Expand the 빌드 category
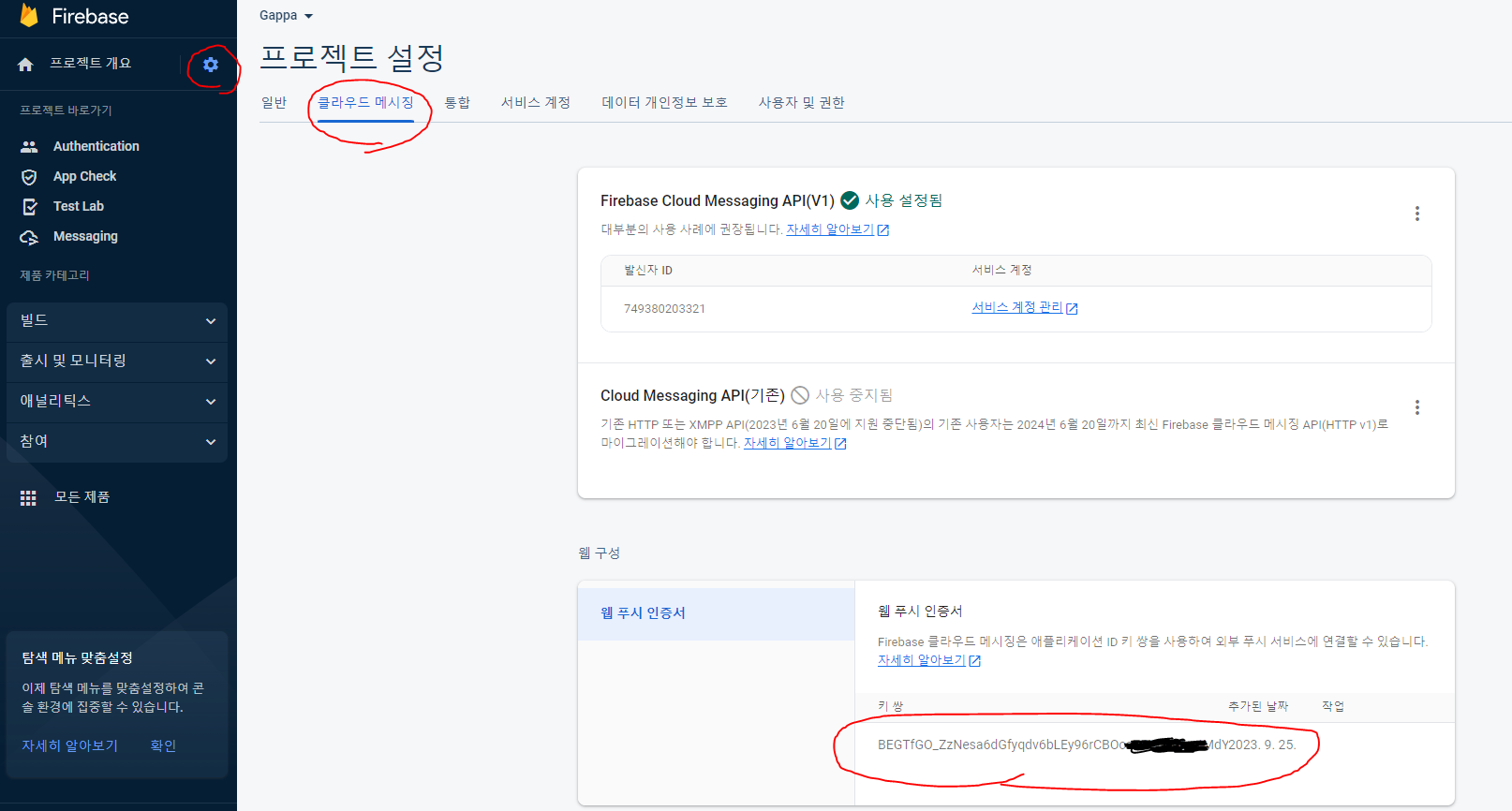Image resolution: width=1512 pixels, height=811 pixels. [117, 321]
